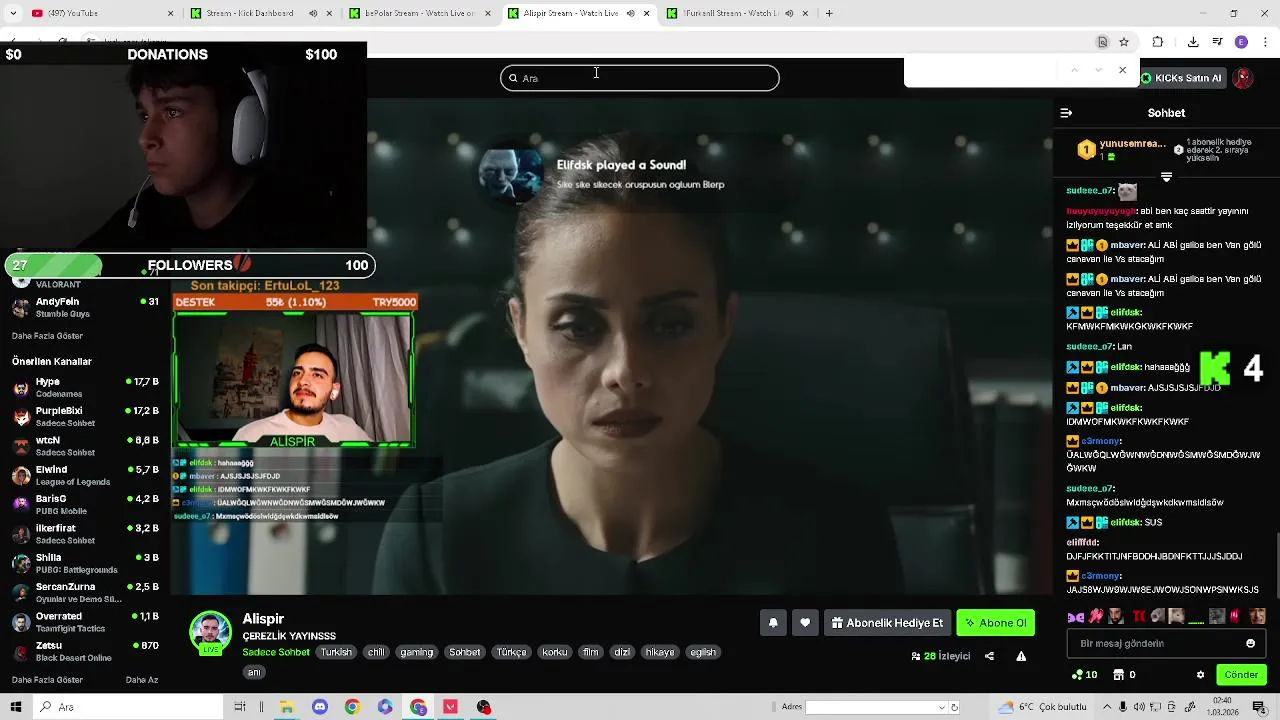This screenshot has width=1280, height=720.
Task: Switch to the bePolar Stream tab
Action: tap(420, 13)
